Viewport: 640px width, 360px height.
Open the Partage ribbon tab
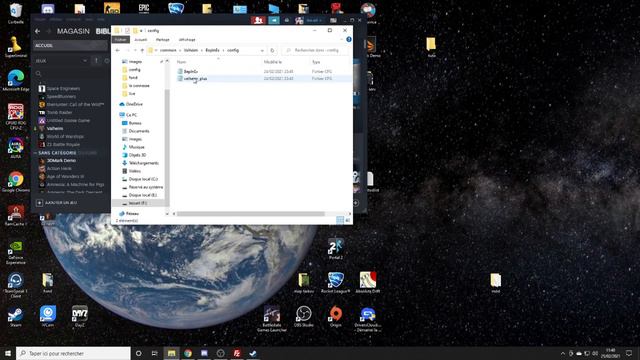pyautogui.click(x=162, y=40)
